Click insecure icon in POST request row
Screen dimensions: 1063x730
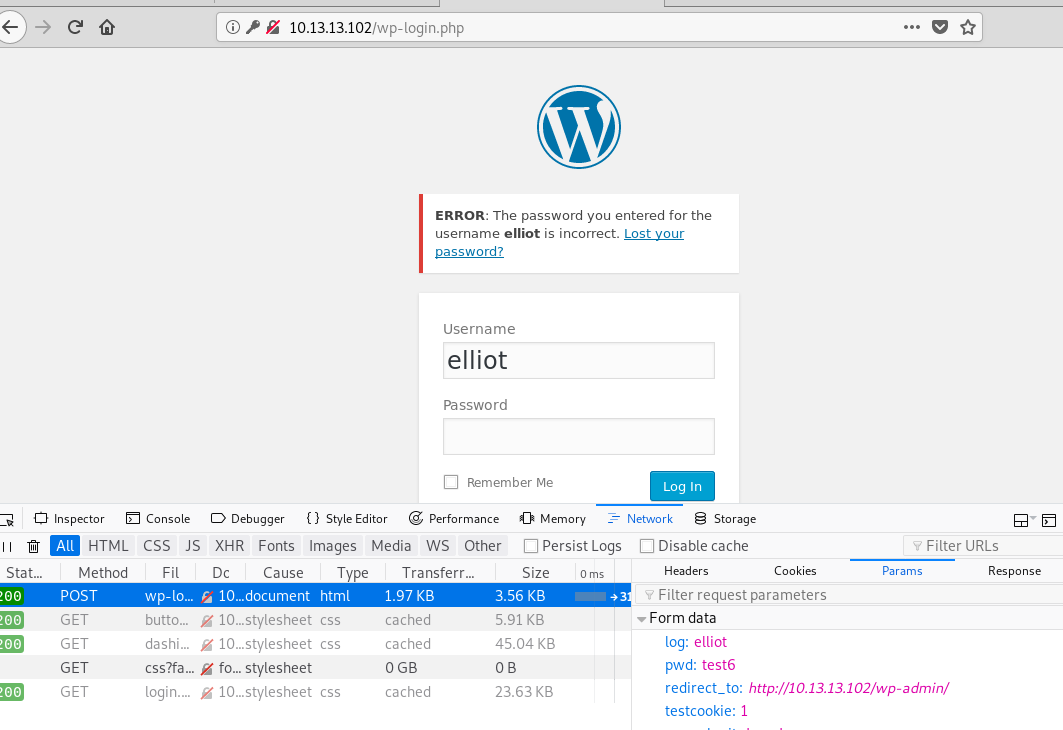(x=207, y=596)
